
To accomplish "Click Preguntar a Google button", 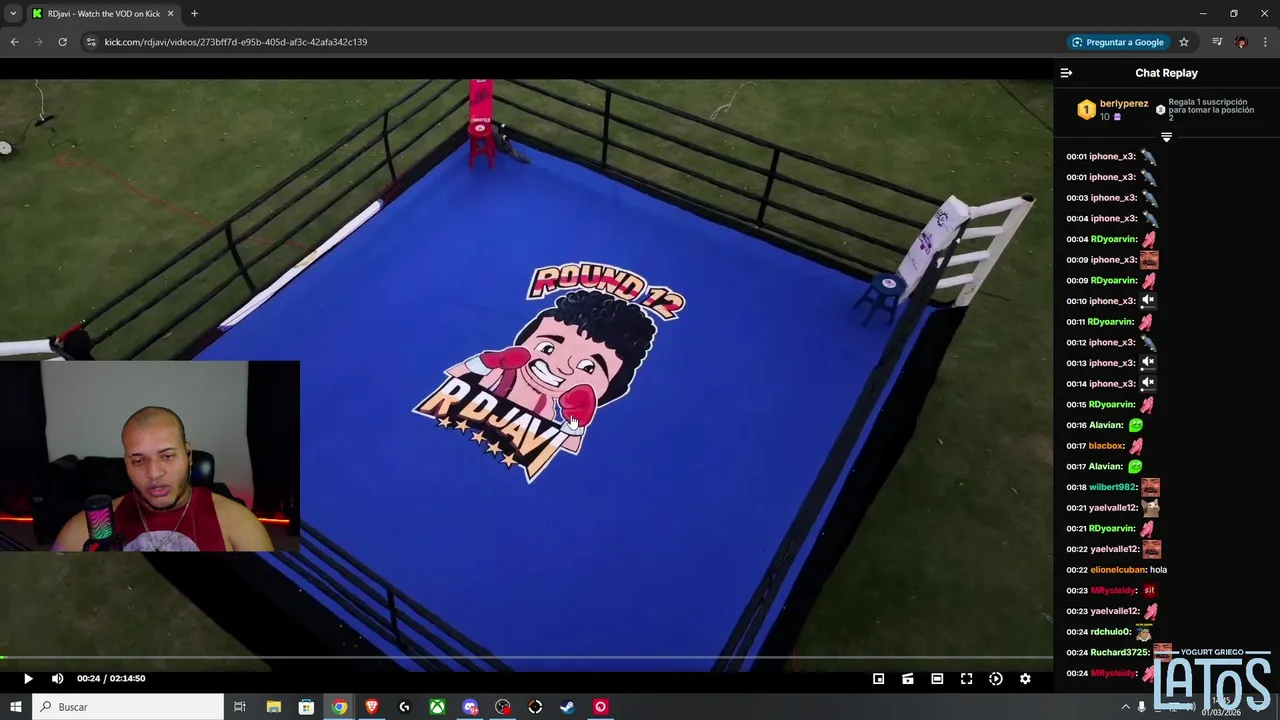I will [x=1118, y=42].
